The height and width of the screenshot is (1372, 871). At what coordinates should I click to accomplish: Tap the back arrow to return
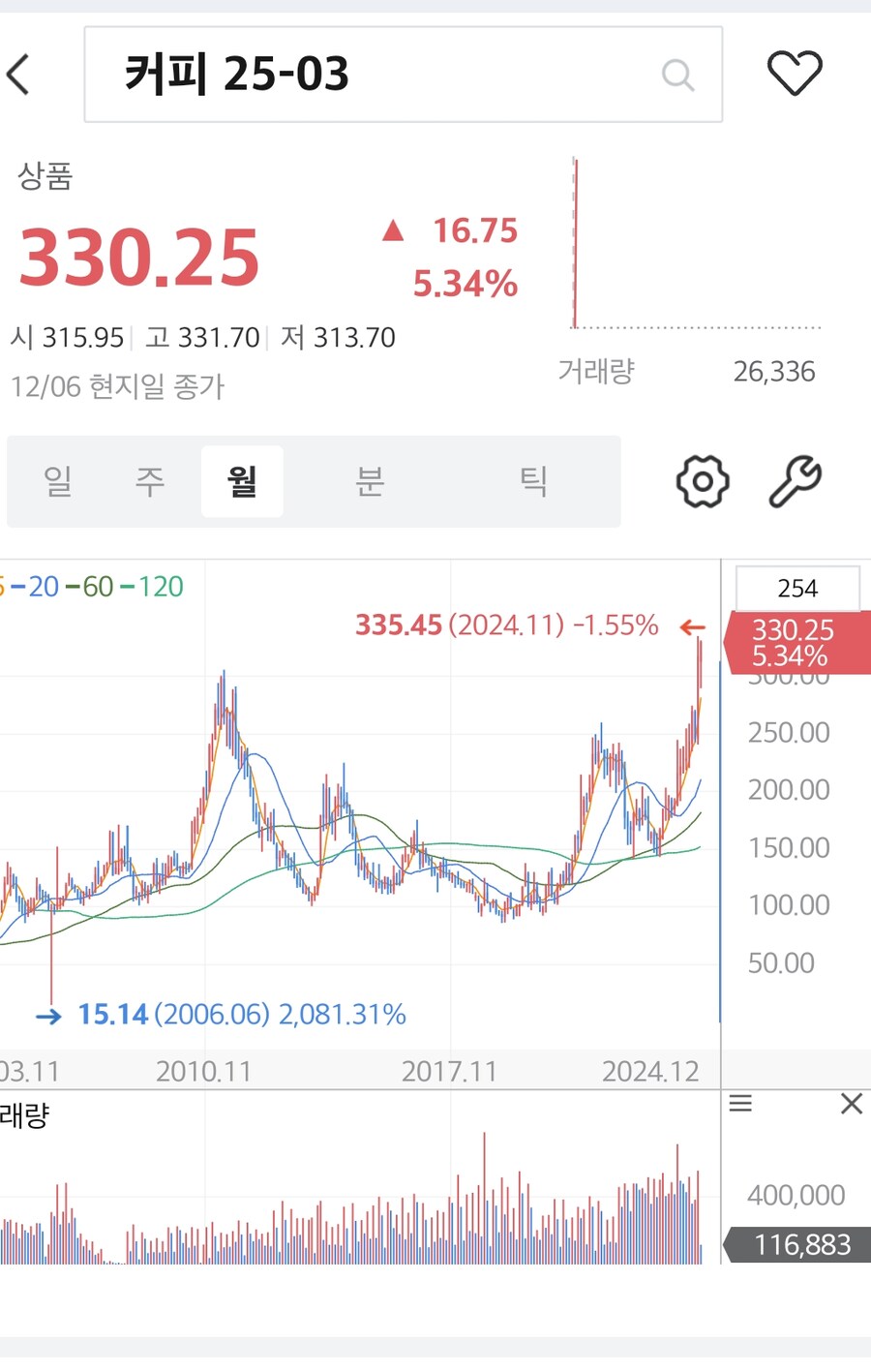18,74
